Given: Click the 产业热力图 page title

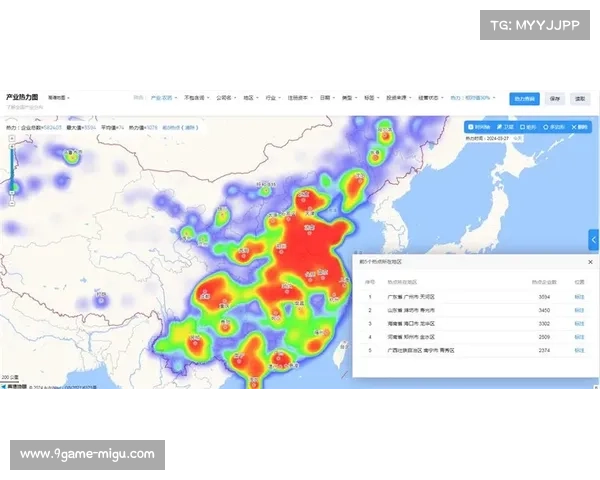Looking at the screenshot, I should pyautogui.click(x=22, y=97).
